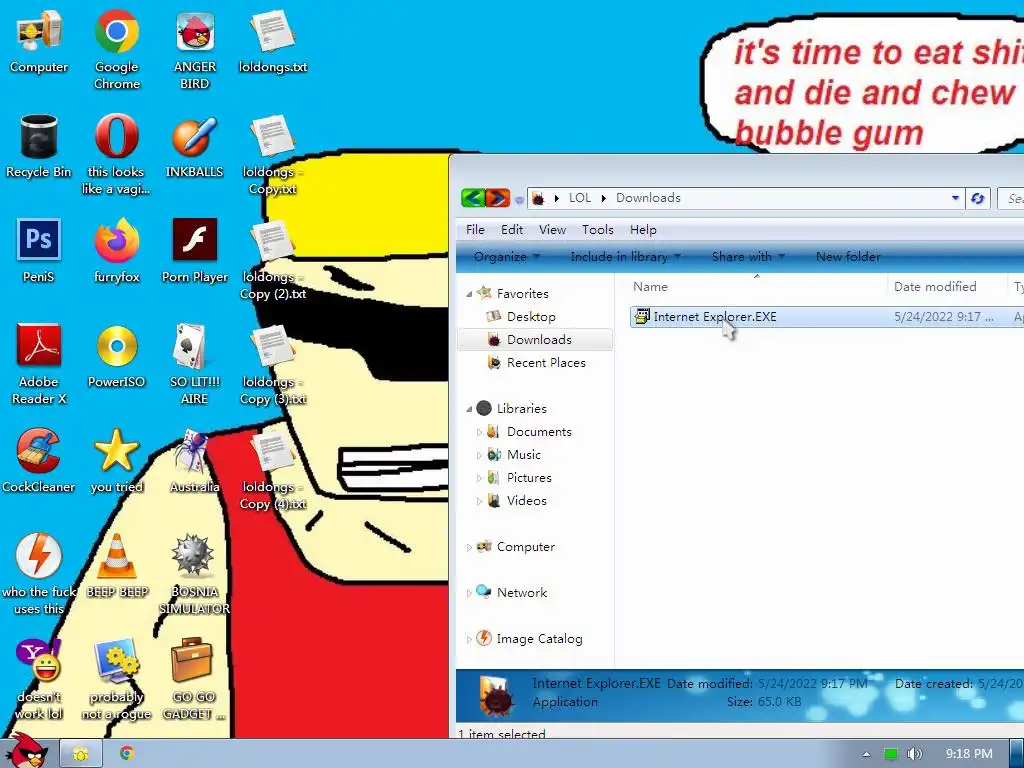Select loldongs - Copy (2).txt on desktop
This screenshot has height=768, width=1024.
coord(273,259)
